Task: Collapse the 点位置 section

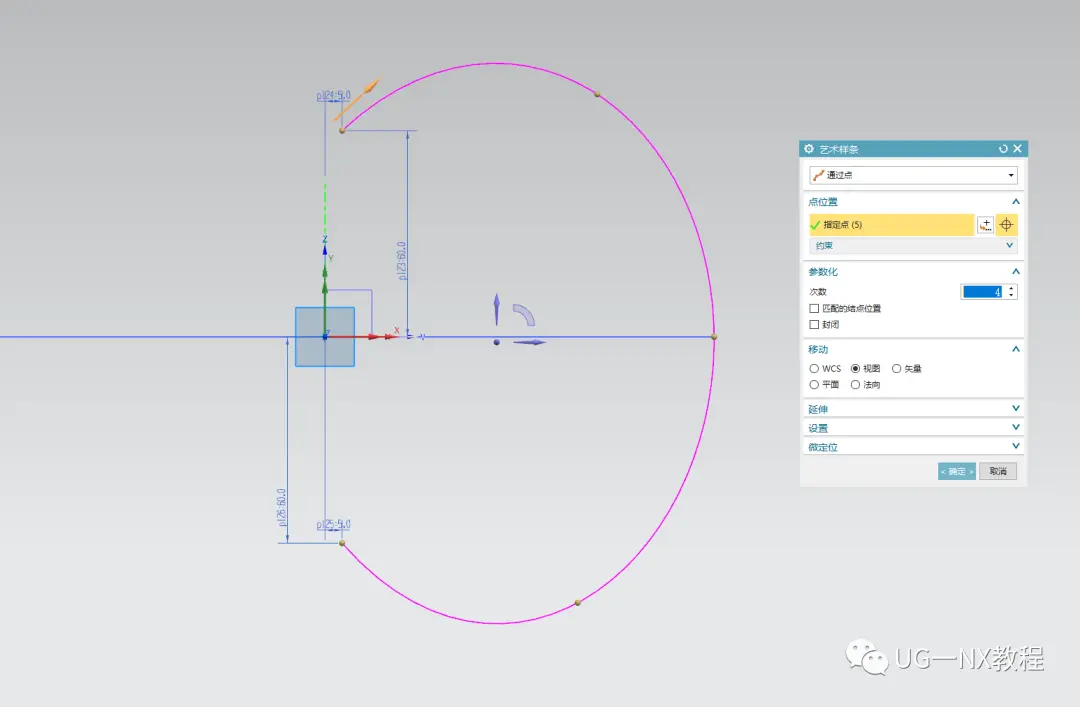Action: pos(1015,202)
